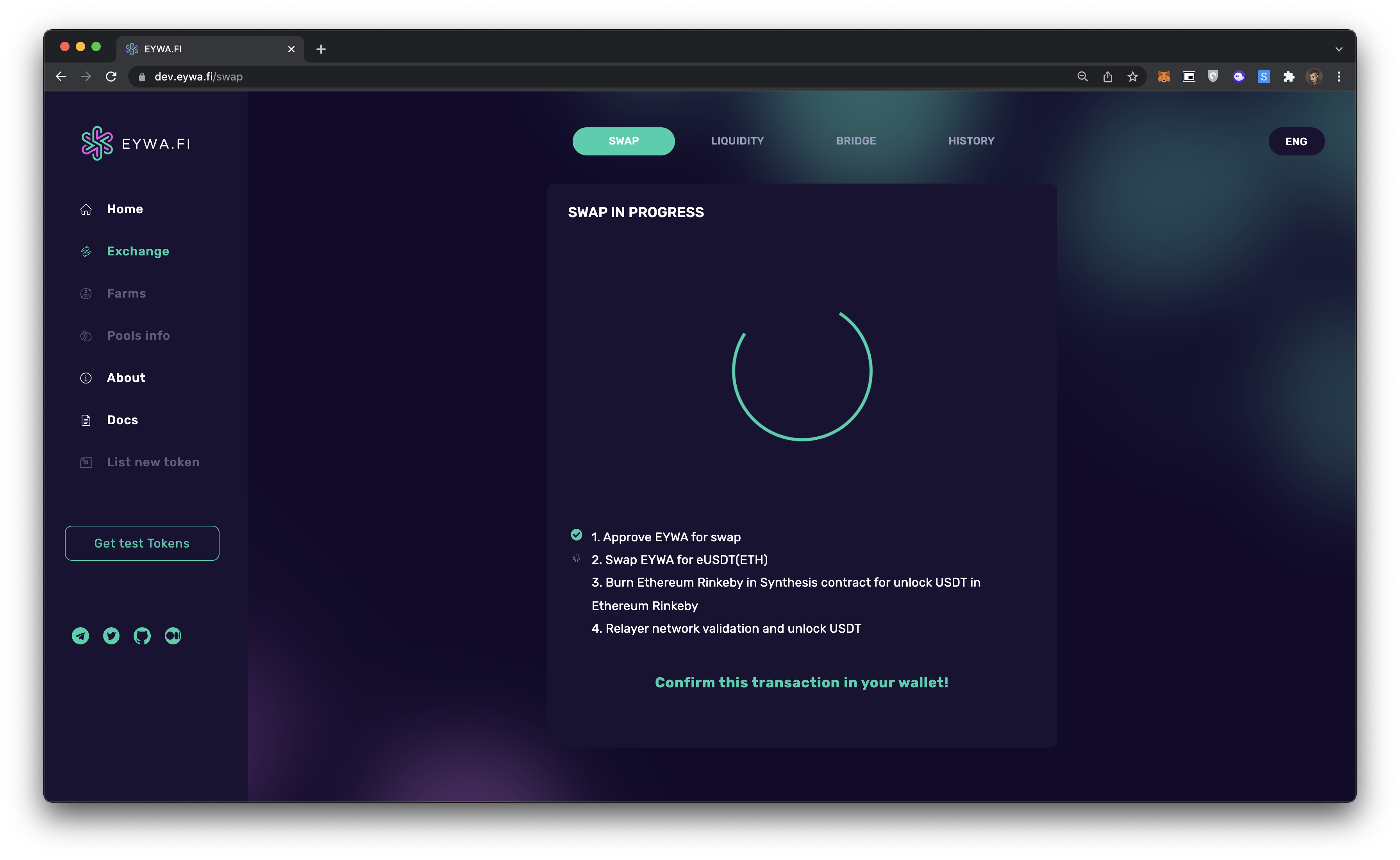1400x860 pixels.
Task: Switch to the HISTORY tab
Action: pyautogui.click(x=971, y=141)
